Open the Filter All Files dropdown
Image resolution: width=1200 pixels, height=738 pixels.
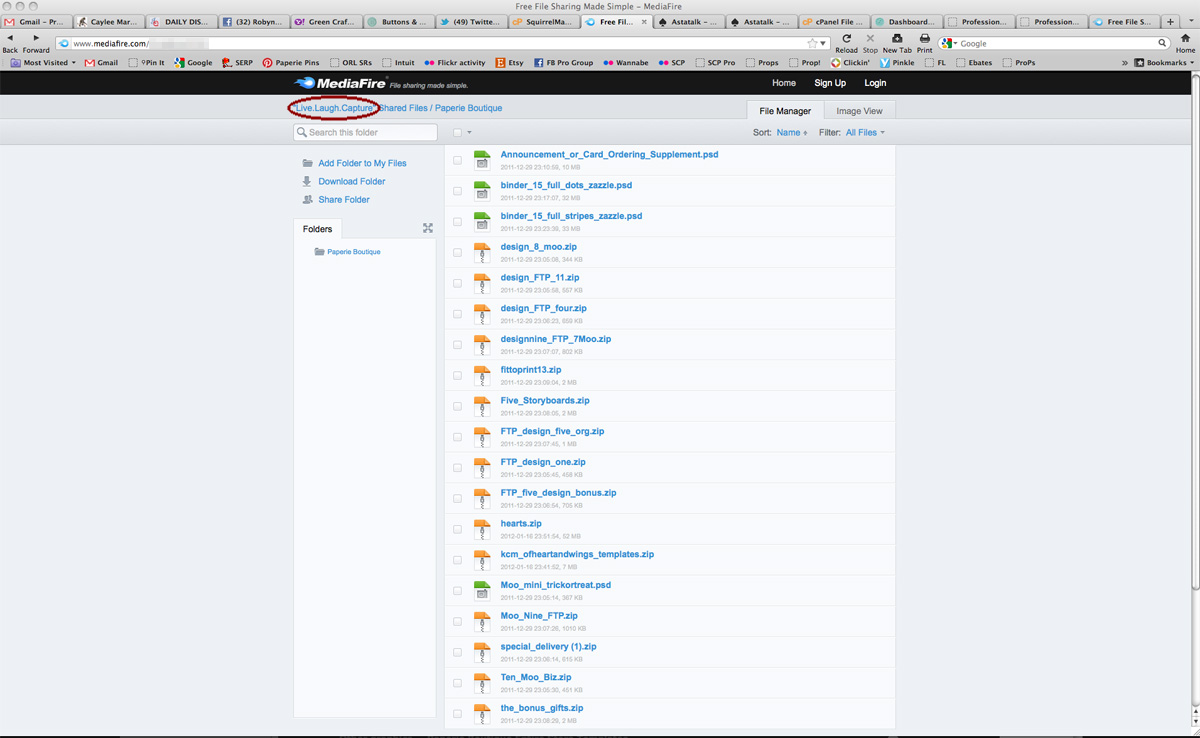[x=864, y=132]
